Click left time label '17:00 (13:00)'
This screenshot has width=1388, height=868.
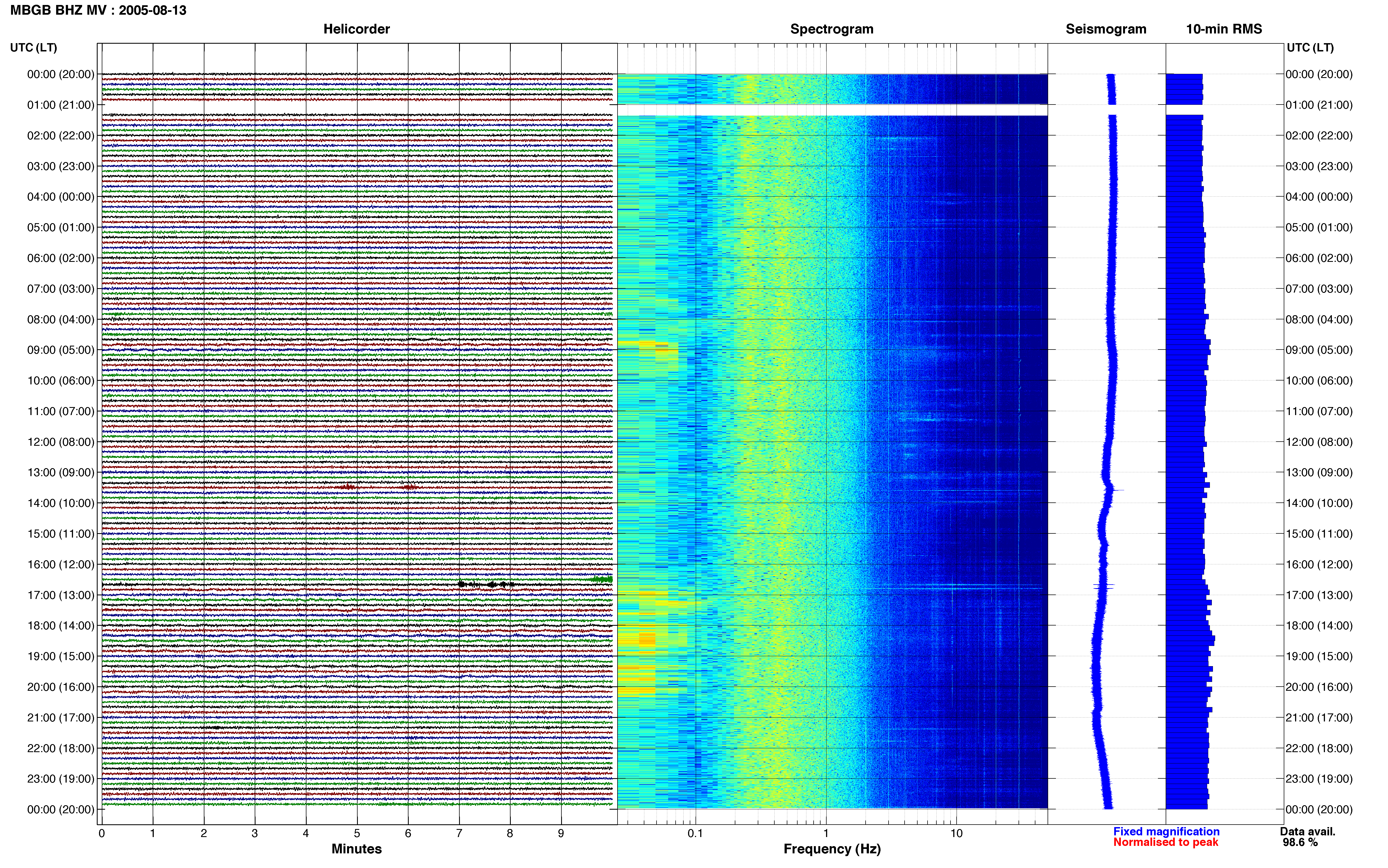[x=61, y=595]
